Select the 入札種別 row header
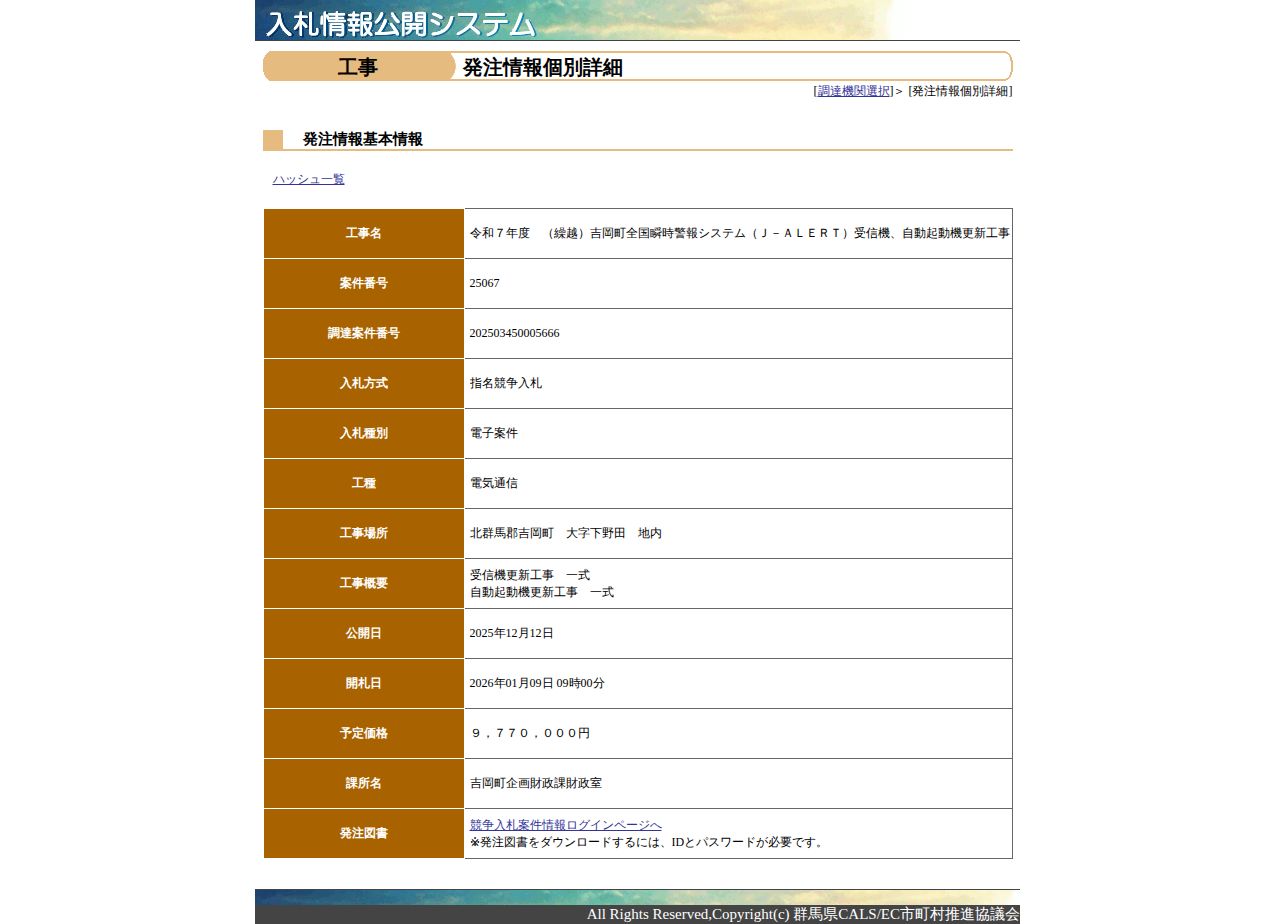 (x=364, y=433)
